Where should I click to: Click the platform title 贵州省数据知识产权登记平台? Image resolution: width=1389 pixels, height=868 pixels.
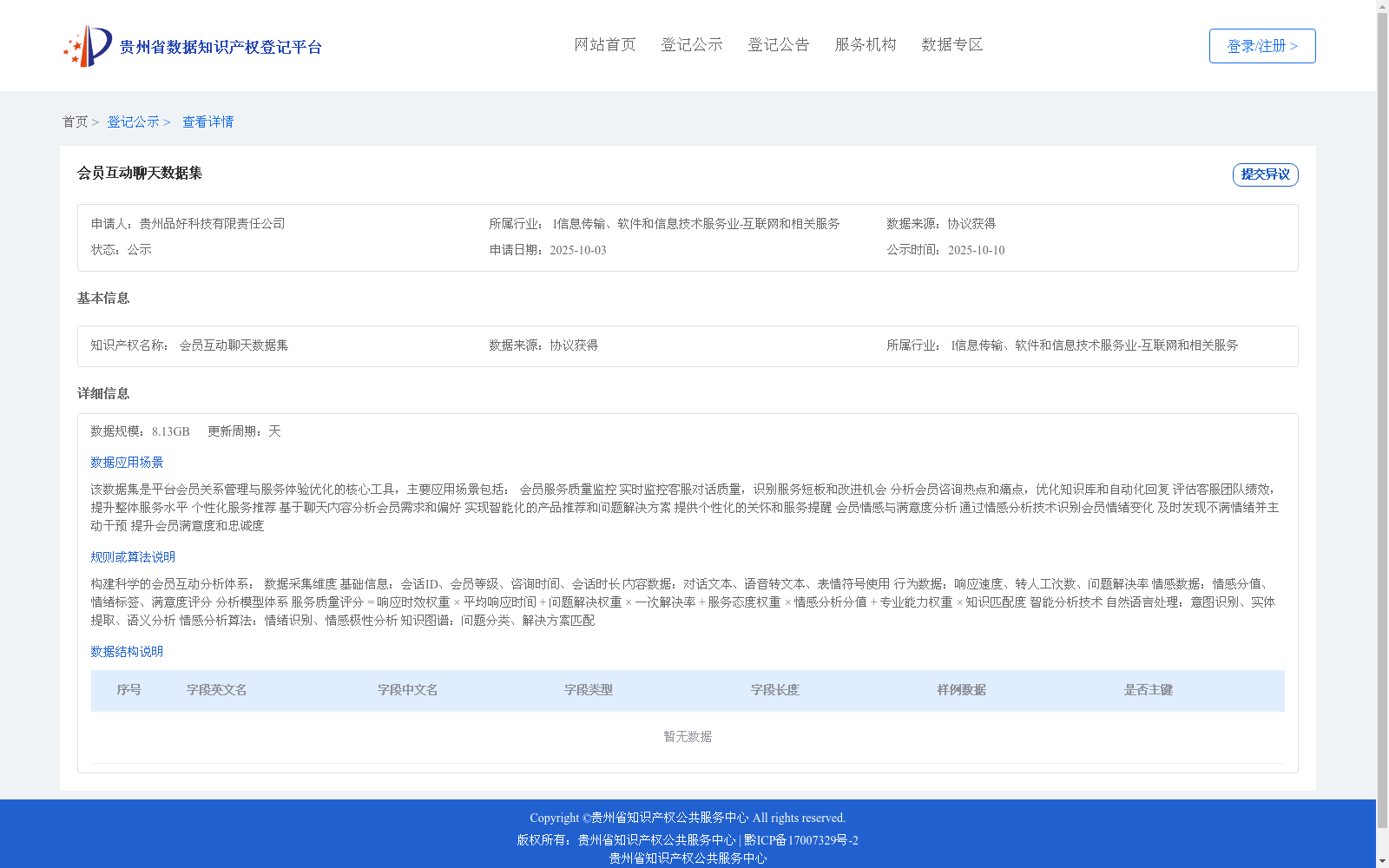tap(221, 47)
